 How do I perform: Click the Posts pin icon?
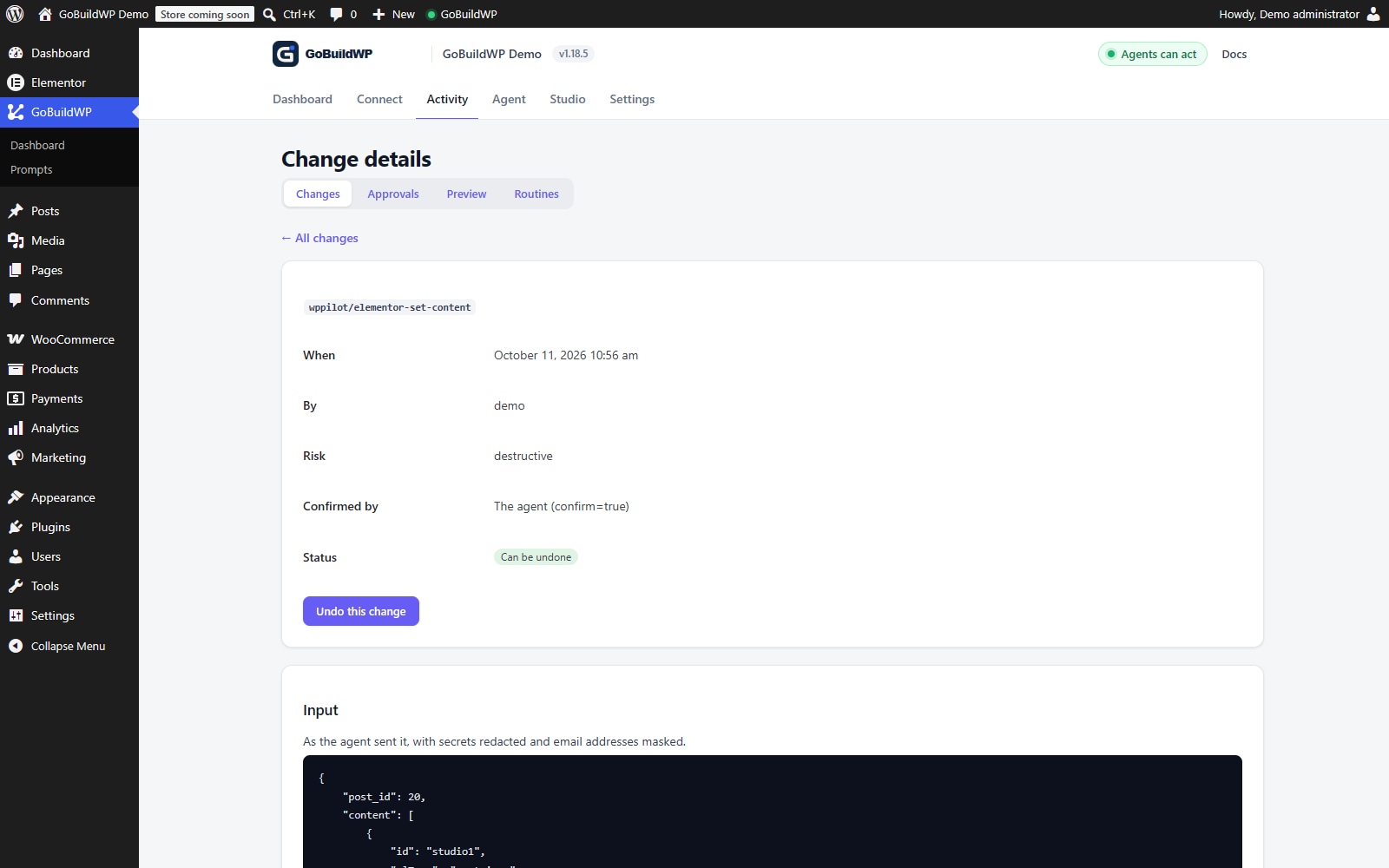tap(16, 211)
